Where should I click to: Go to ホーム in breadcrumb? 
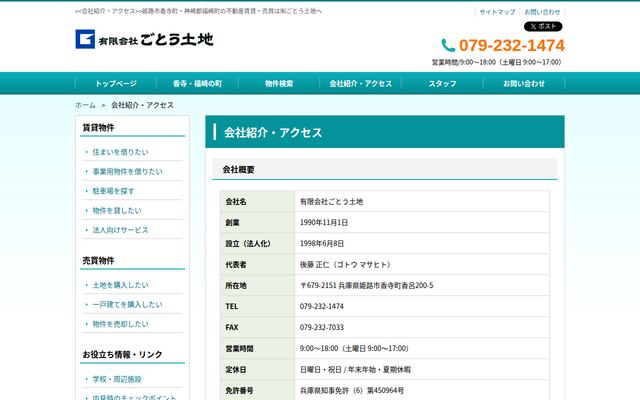(x=85, y=105)
